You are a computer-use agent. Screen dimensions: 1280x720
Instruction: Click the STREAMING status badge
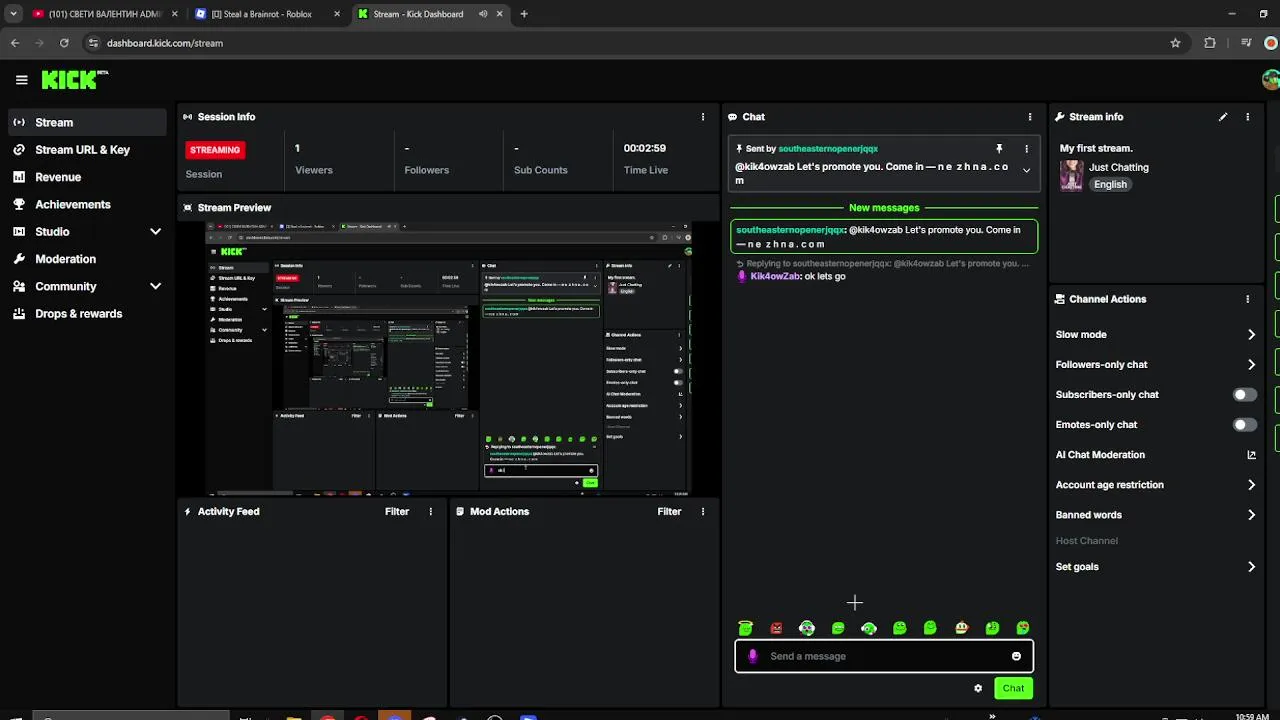pos(215,150)
